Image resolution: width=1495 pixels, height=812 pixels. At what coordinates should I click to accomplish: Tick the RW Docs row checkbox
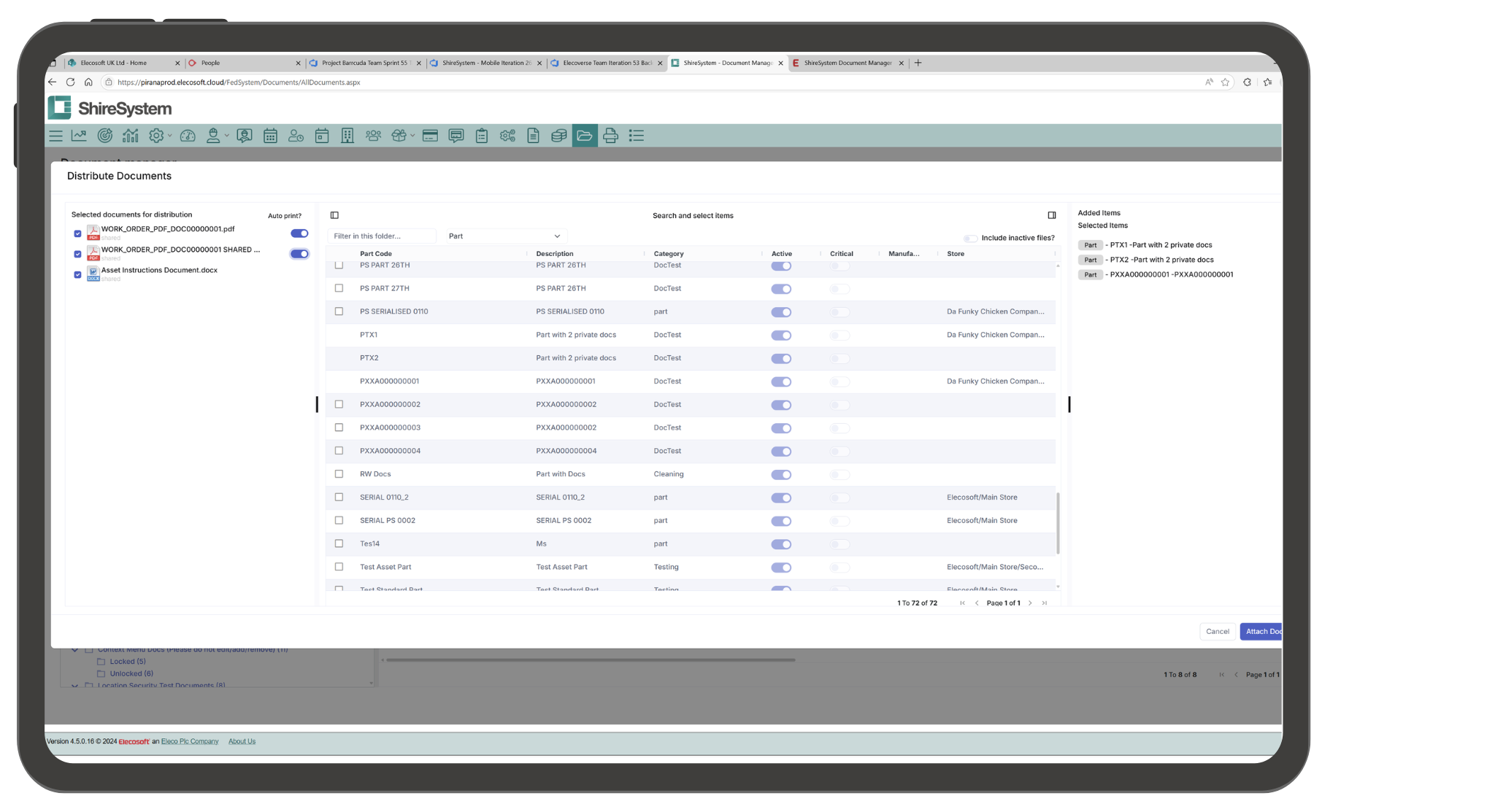(x=339, y=474)
